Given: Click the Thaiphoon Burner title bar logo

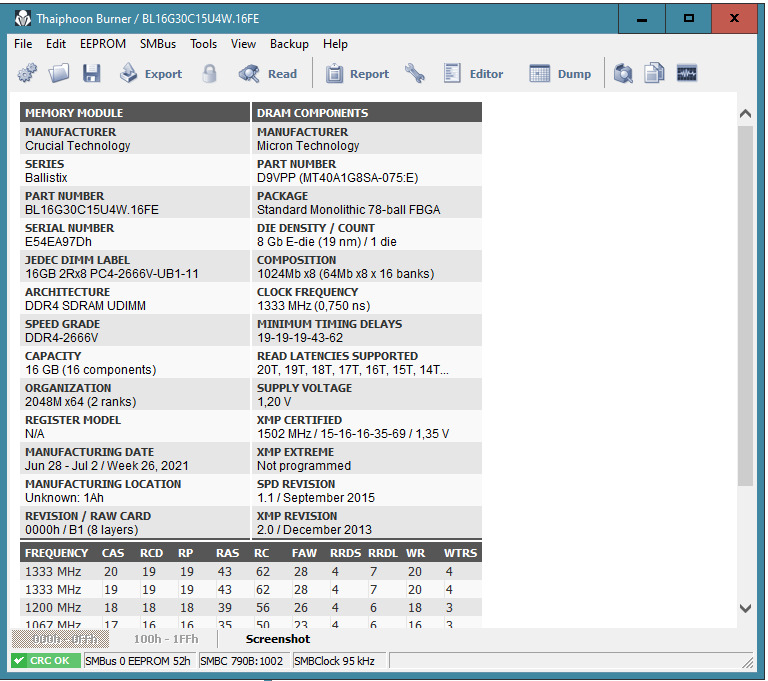Looking at the screenshot, I should [x=23, y=19].
